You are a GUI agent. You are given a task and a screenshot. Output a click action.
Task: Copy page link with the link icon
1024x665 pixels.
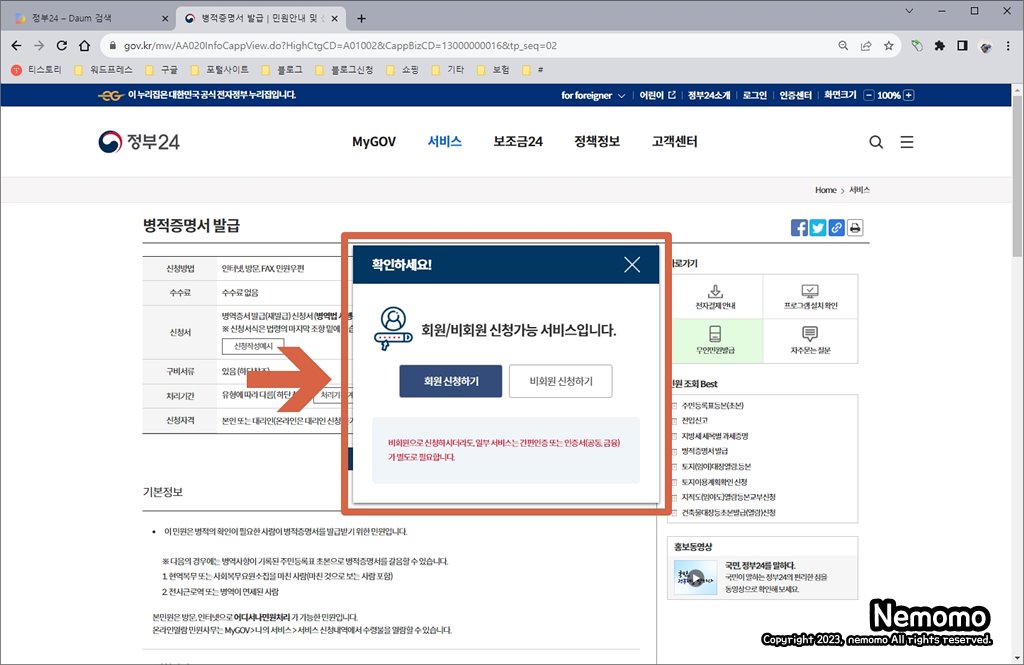(x=836, y=227)
